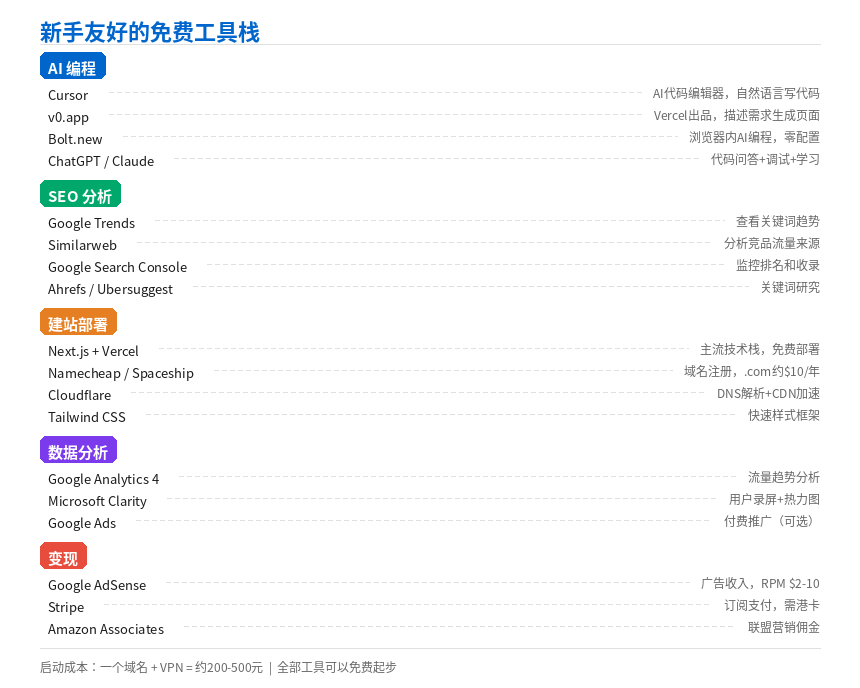Click the Stripe entry

66,607
